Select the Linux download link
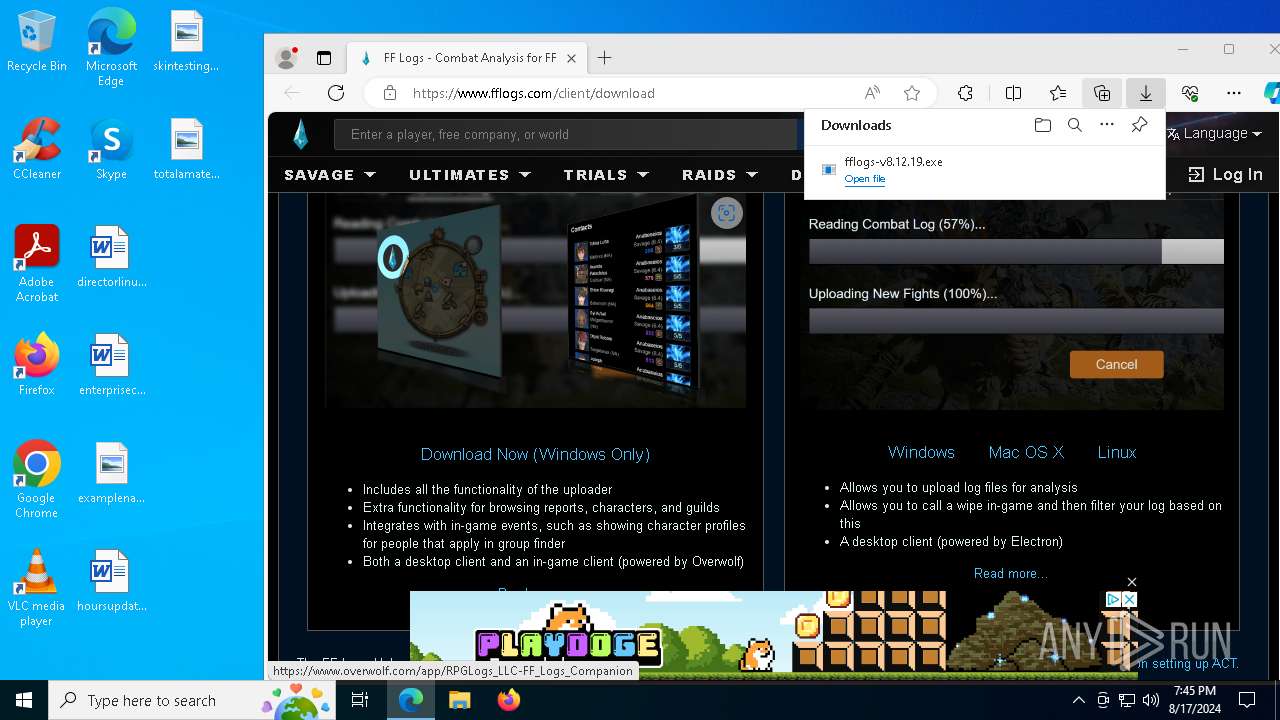Image resolution: width=1280 pixels, height=720 pixels. click(x=1117, y=452)
